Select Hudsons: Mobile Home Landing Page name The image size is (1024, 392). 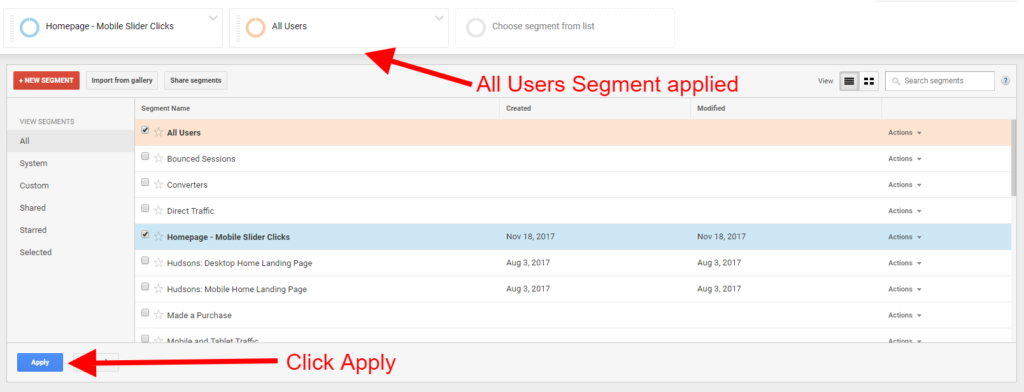237,289
